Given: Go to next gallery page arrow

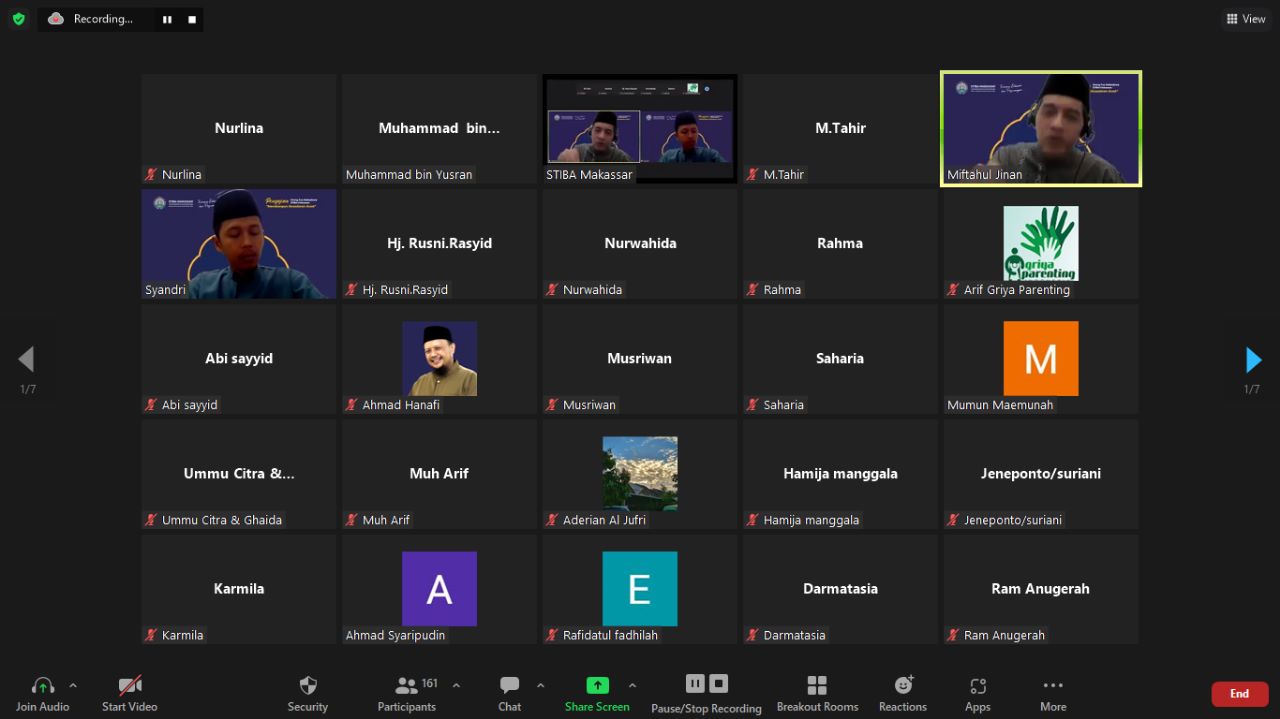Looking at the screenshot, I should (x=1253, y=360).
